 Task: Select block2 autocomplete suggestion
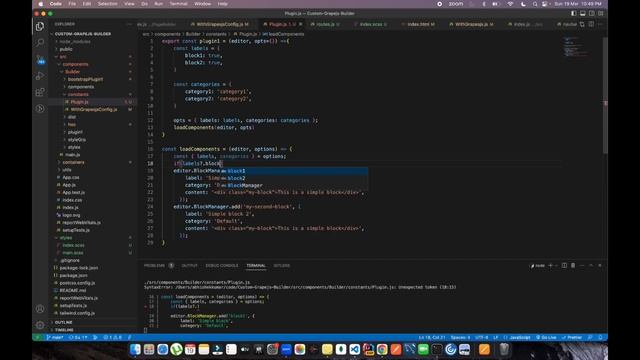point(294,178)
